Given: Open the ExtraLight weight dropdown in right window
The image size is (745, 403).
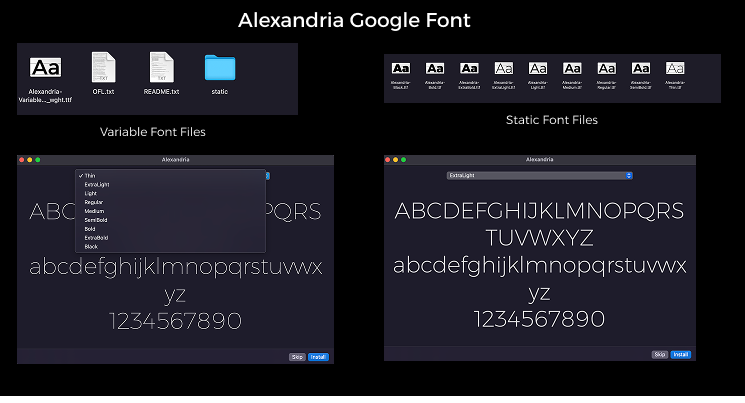Looking at the screenshot, I should [539, 175].
